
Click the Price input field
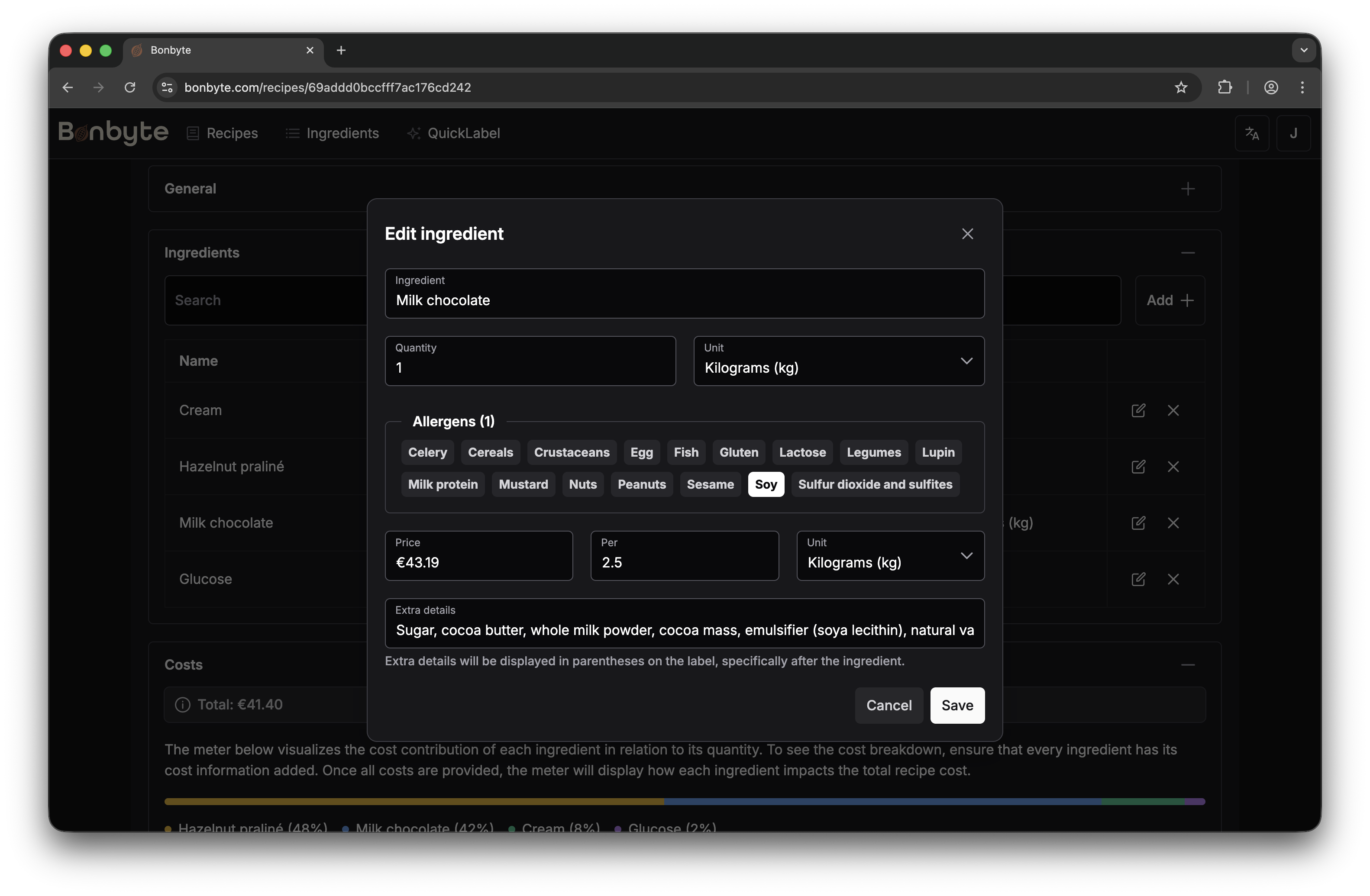[x=478, y=562]
